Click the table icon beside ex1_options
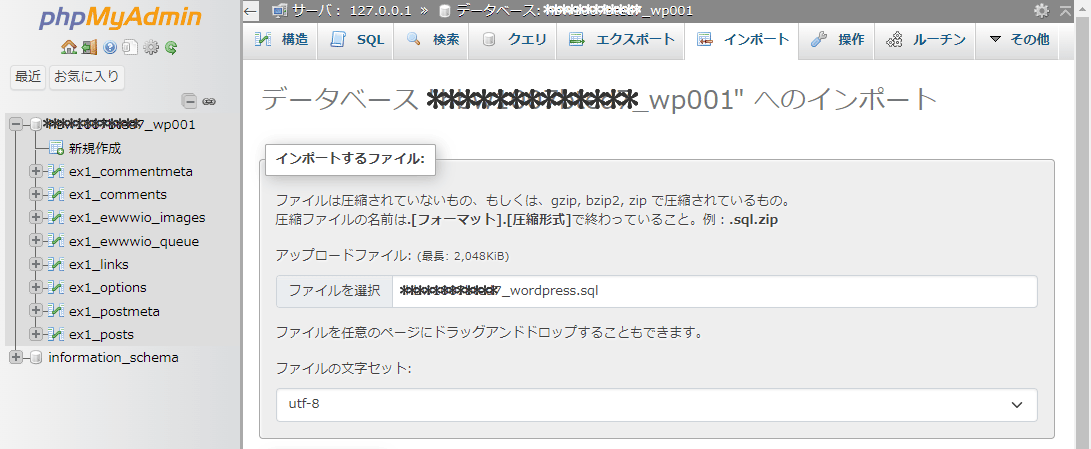Image resolution: width=1091 pixels, height=449 pixels. click(56, 288)
